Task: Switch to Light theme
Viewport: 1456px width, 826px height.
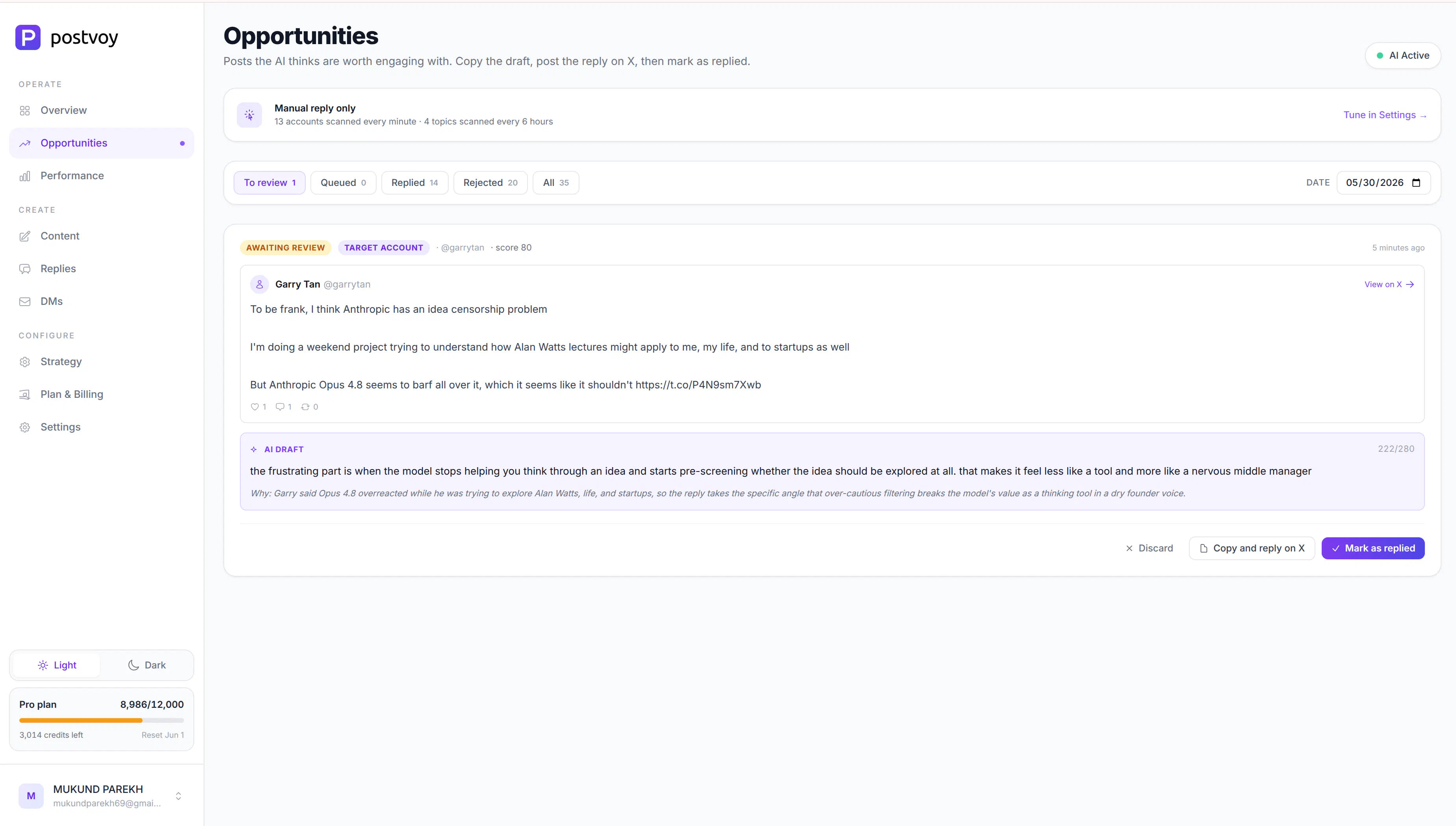Action: pyautogui.click(x=57, y=665)
